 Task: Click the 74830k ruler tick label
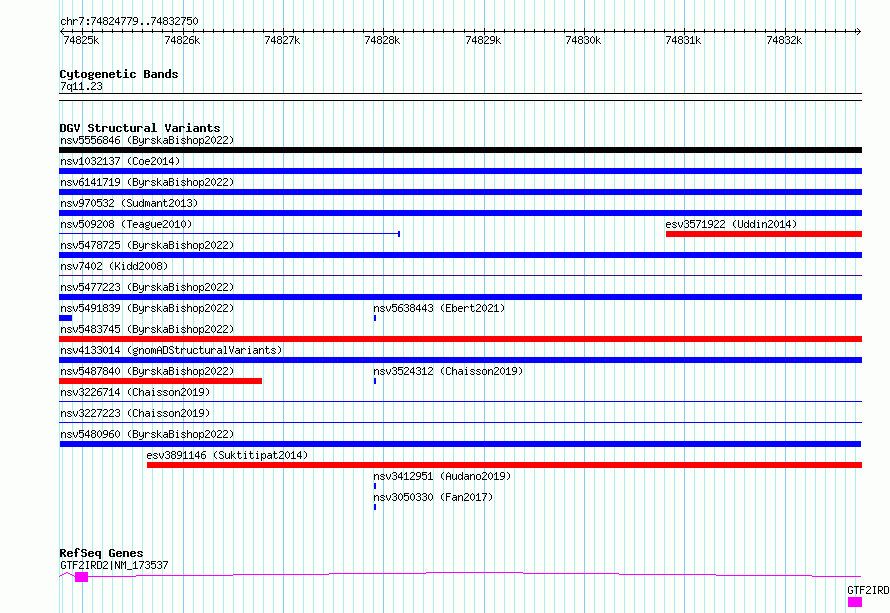583,40
